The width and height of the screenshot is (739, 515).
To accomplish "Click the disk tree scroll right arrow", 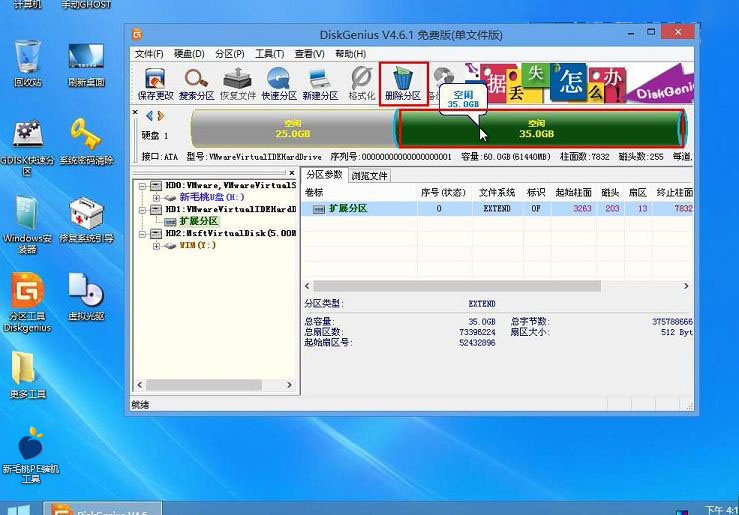I will (289, 385).
